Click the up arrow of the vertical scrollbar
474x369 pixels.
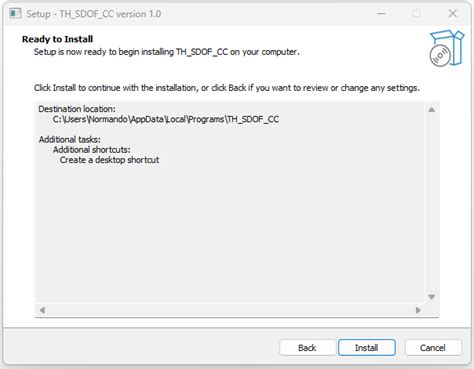[431, 110]
